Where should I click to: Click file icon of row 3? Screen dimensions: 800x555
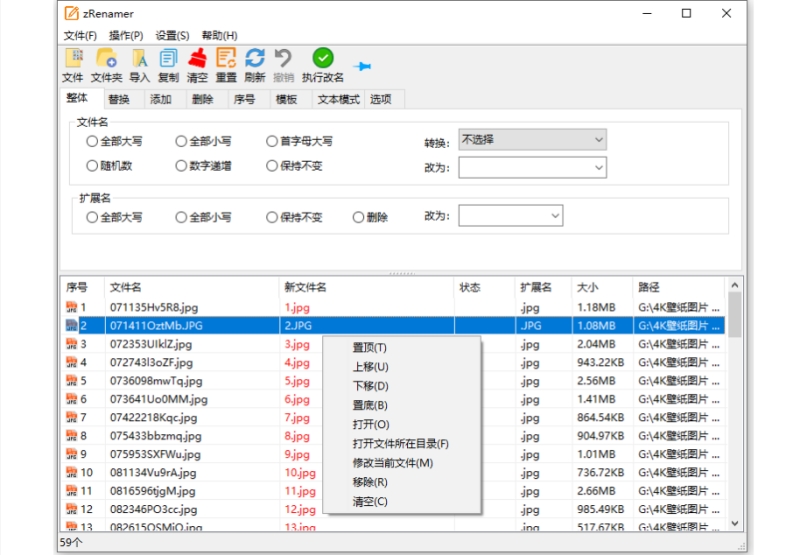point(71,344)
